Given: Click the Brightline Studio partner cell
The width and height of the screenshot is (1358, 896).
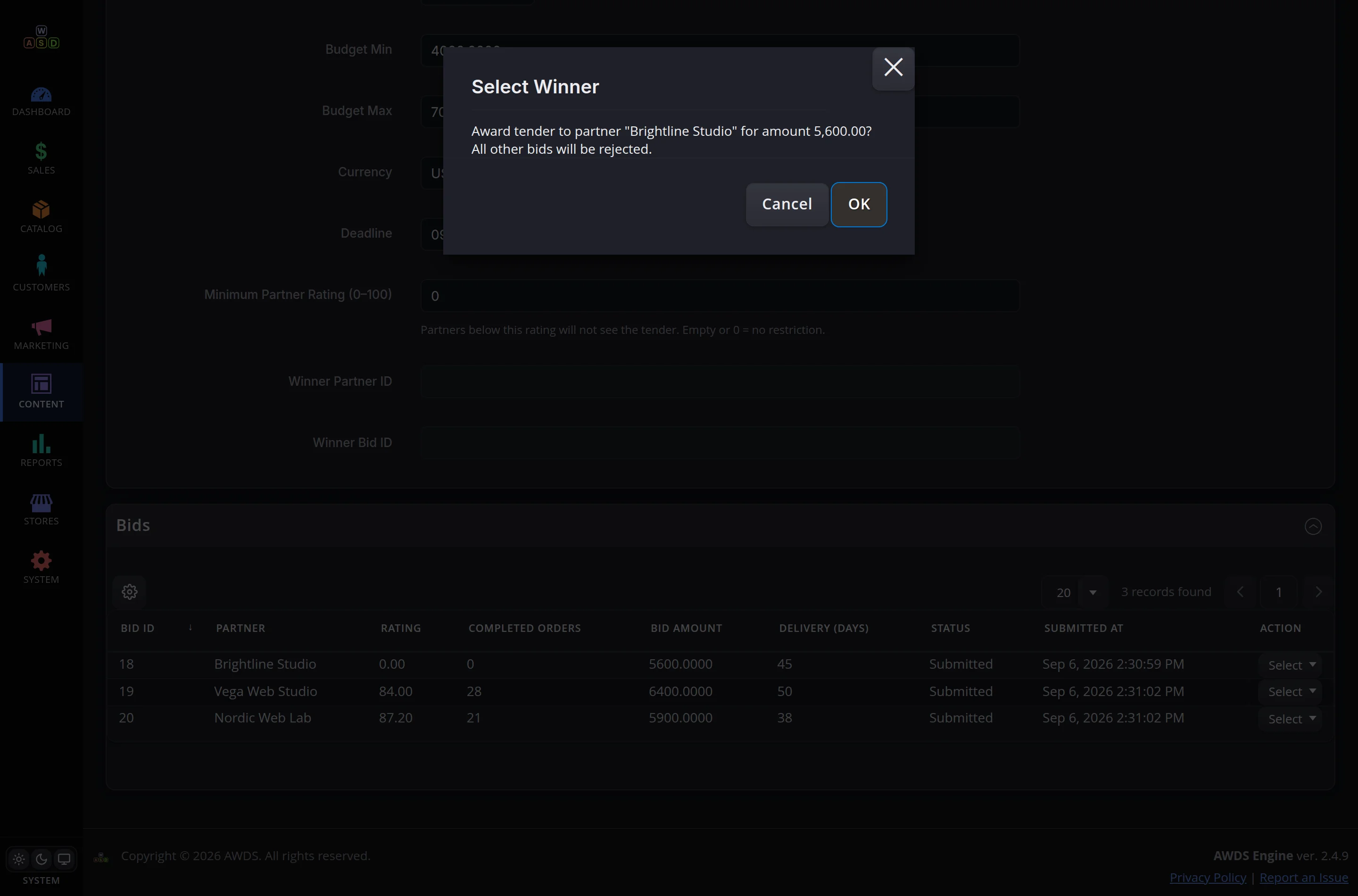Looking at the screenshot, I should [265, 664].
